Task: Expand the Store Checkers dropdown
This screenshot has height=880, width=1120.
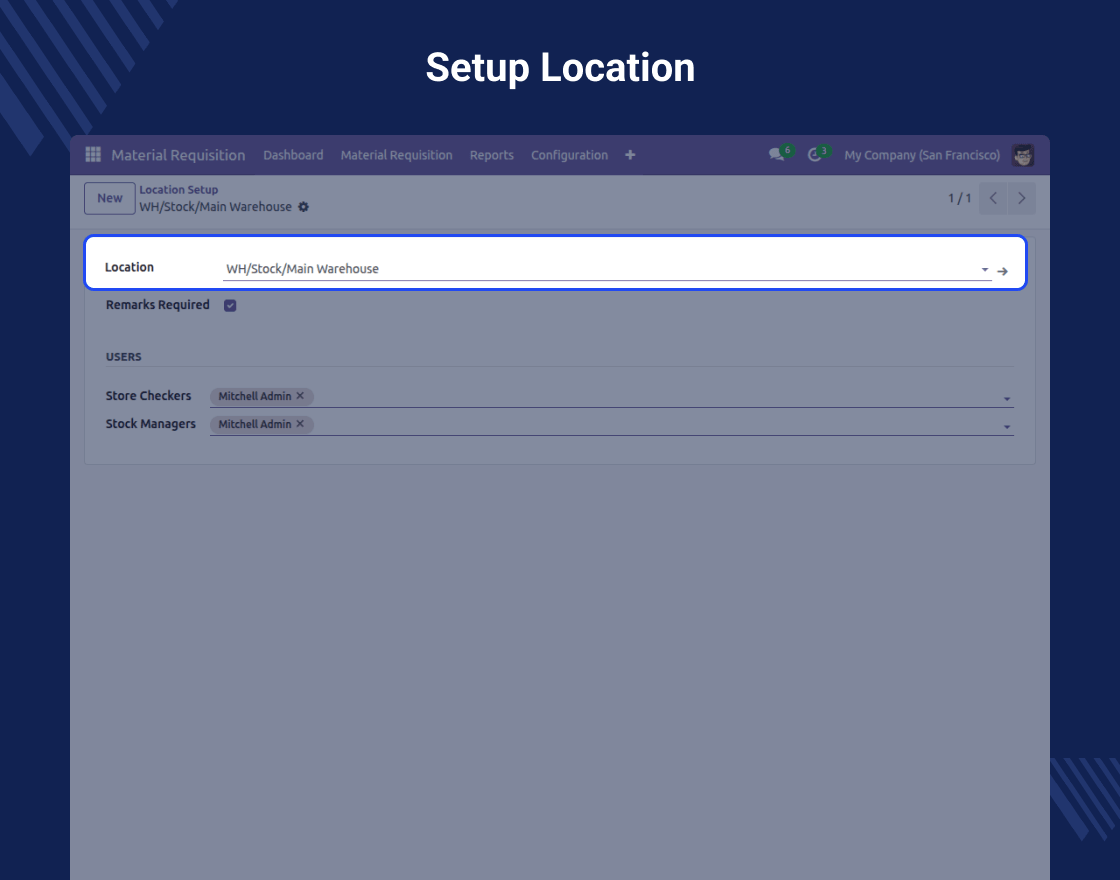Action: 1006,399
